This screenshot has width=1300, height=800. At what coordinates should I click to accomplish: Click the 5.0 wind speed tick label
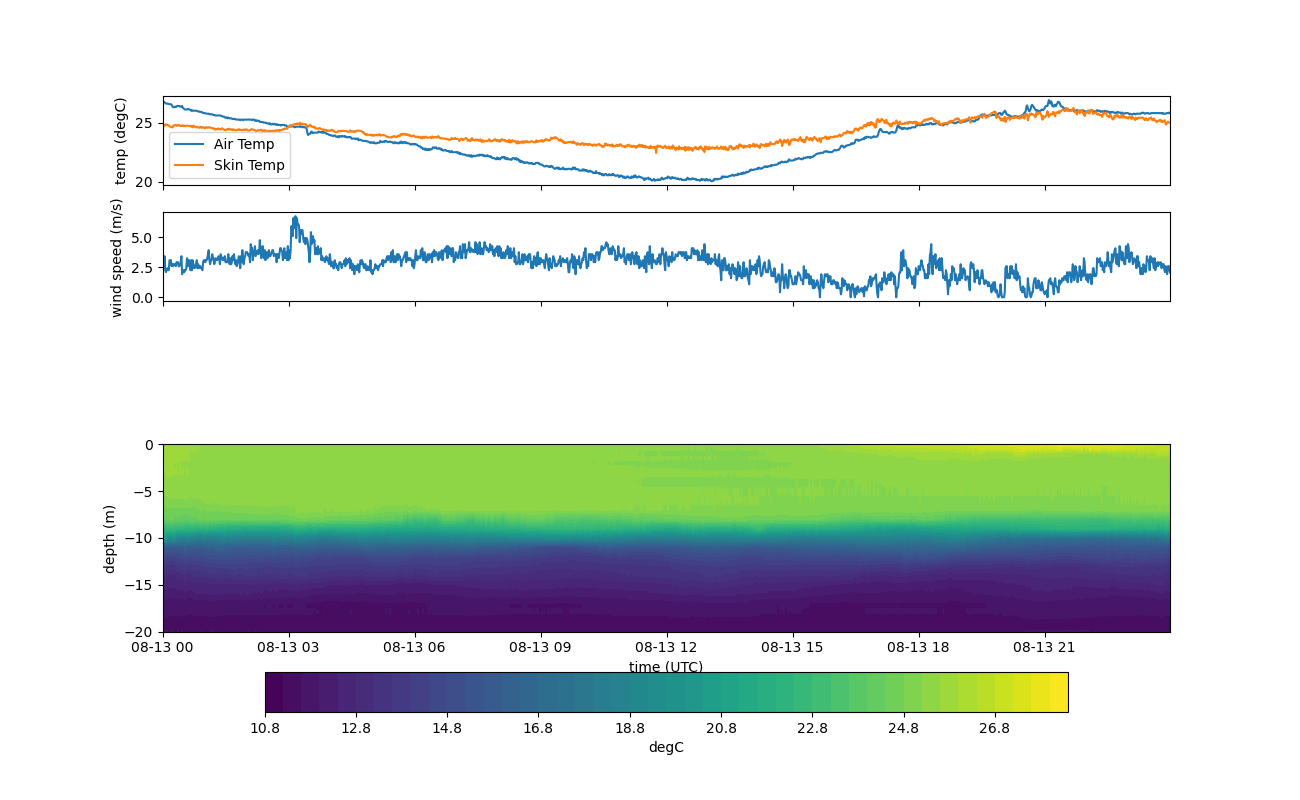pyautogui.click(x=142, y=238)
